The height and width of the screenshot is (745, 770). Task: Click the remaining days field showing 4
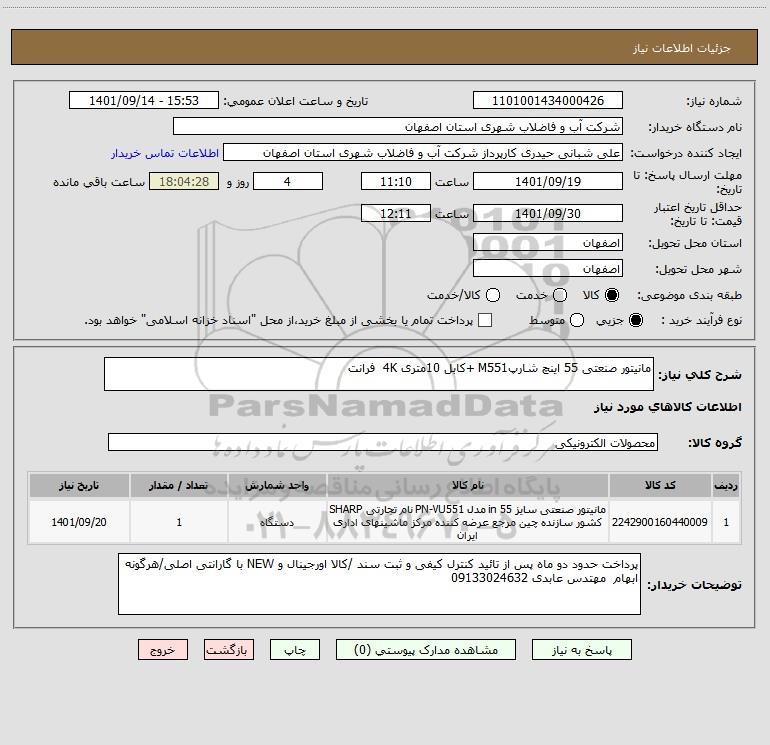click(x=288, y=181)
